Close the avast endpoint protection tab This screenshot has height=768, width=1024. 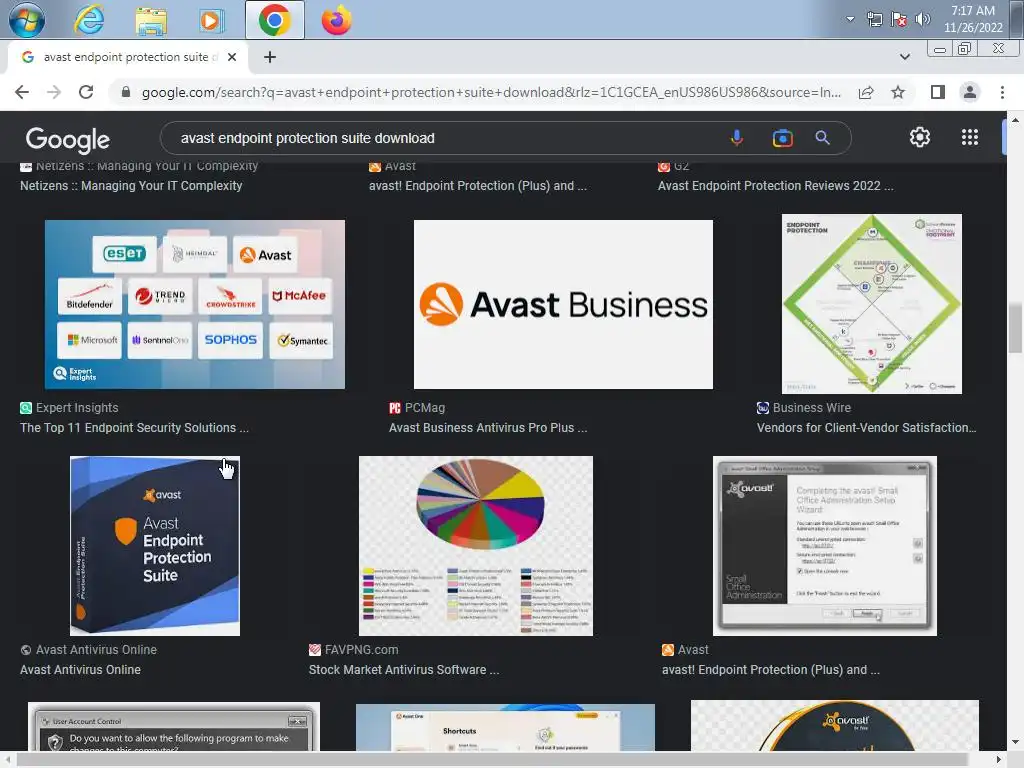pyautogui.click(x=232, y=57)
